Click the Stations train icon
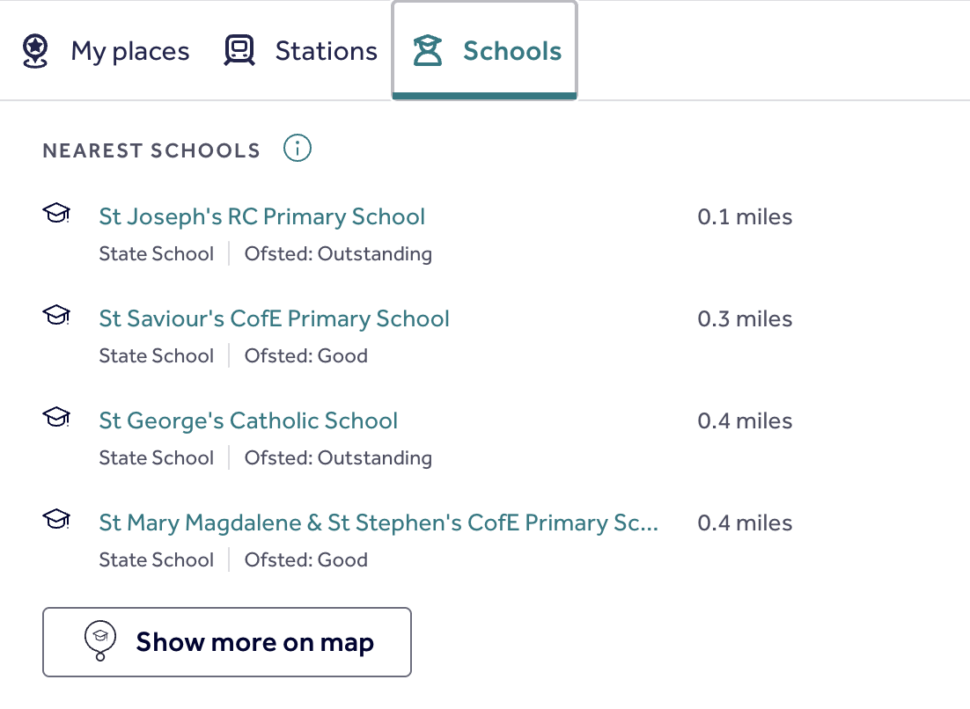The height and width of the screenshot is (709, 970). pos(239,50)
